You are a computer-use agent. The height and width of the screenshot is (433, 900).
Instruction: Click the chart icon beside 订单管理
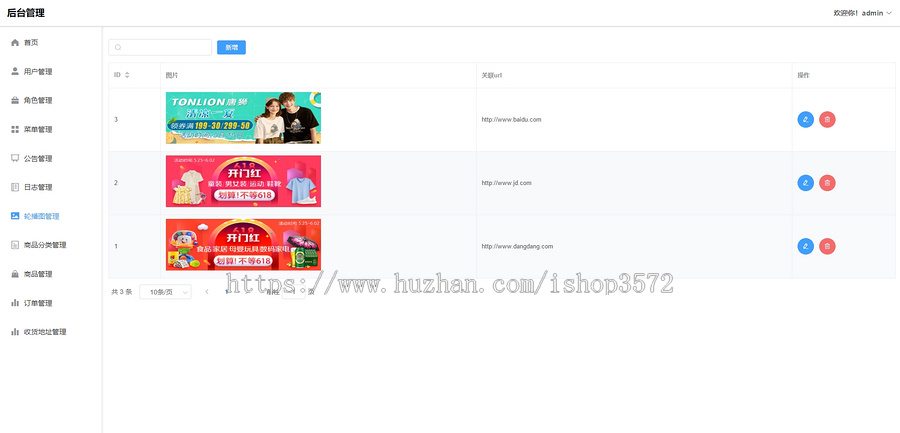click(15, 303)
